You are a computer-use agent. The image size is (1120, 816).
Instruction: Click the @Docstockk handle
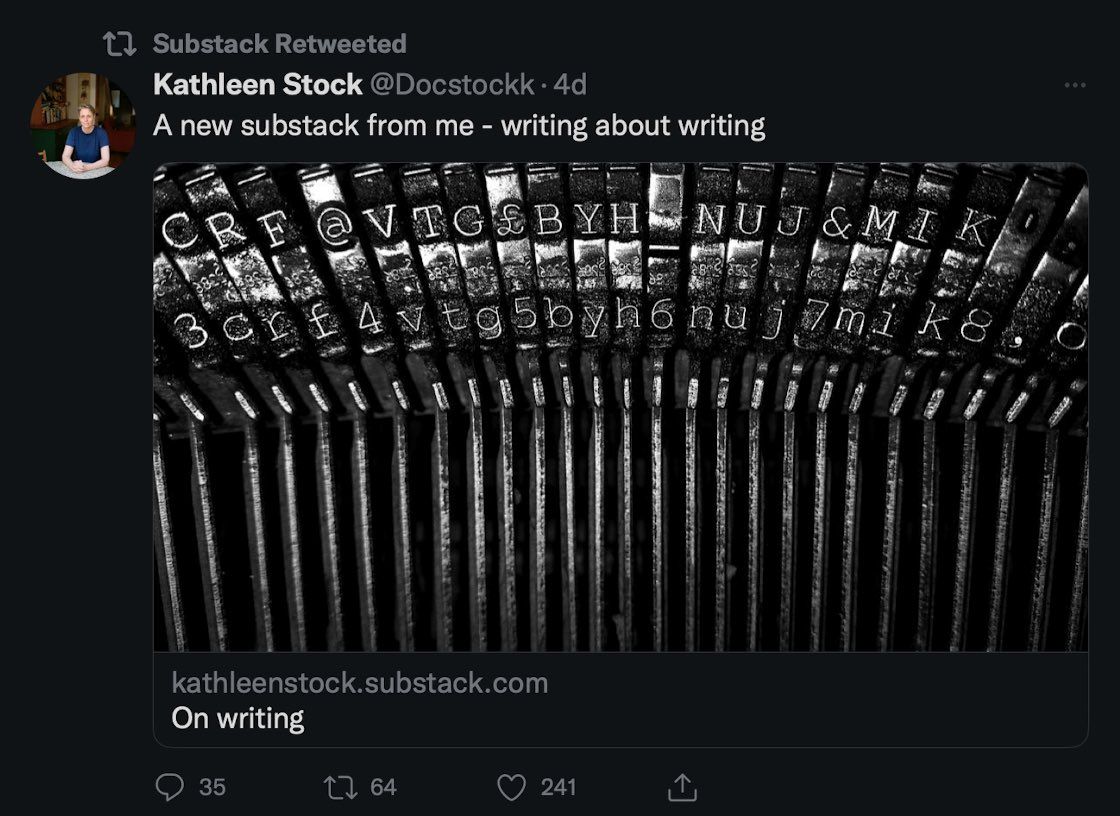click(x=453, y=85)
